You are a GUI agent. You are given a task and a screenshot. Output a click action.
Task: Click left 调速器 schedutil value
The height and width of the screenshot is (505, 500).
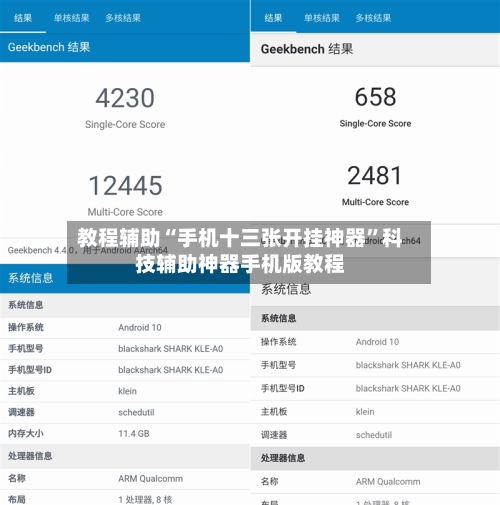[x=136, y=412]
